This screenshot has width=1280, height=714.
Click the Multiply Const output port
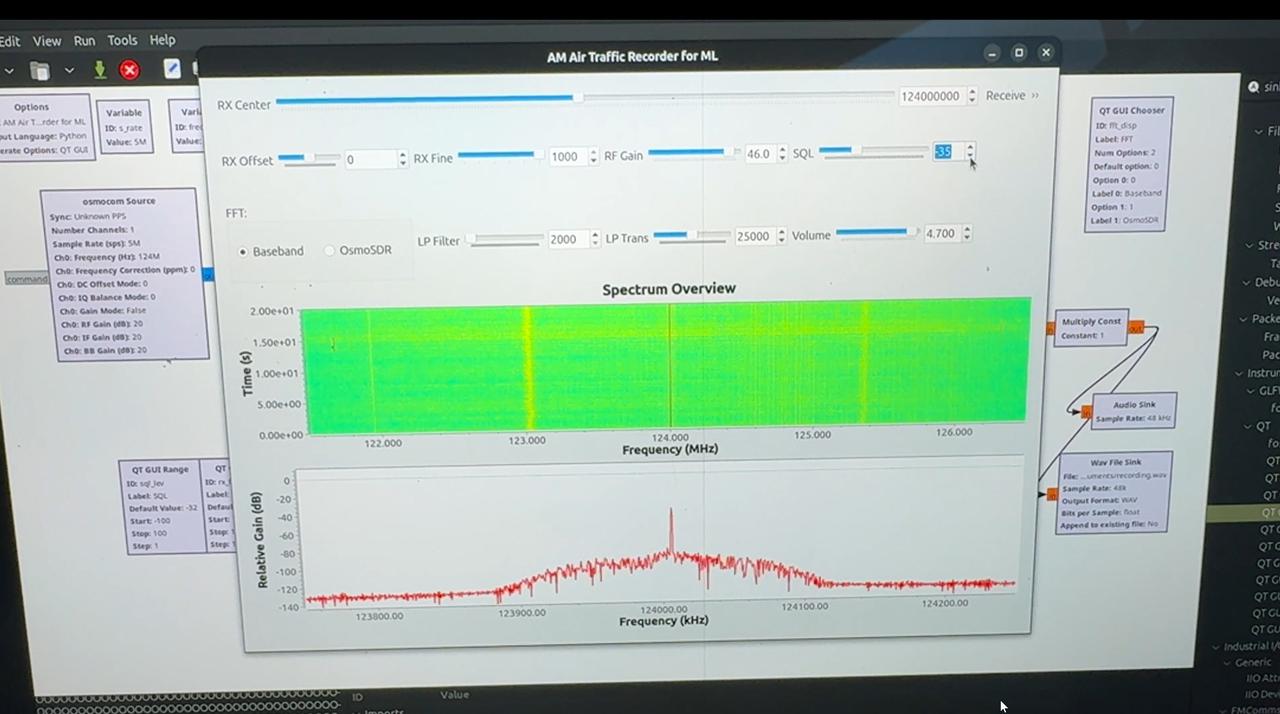coord(1136,327)
